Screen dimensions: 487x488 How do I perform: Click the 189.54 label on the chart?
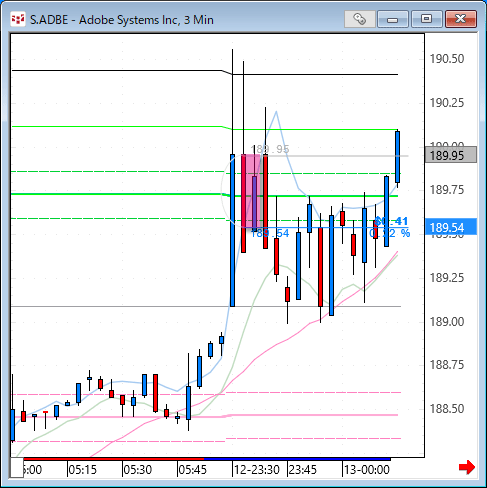tap(270, 233)
